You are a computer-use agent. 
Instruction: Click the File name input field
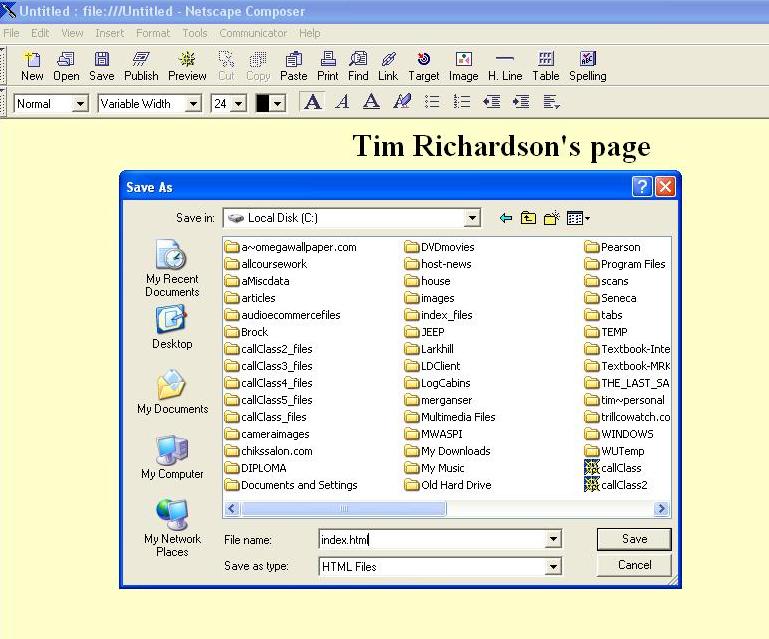tap(432, 539)
